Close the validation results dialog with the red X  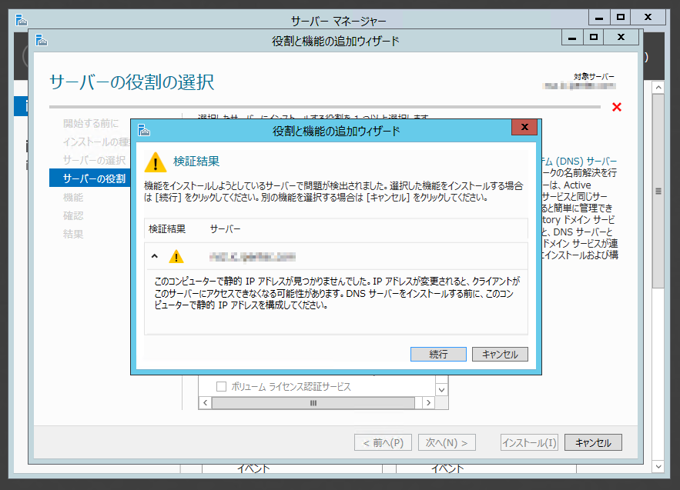point(524,127)
